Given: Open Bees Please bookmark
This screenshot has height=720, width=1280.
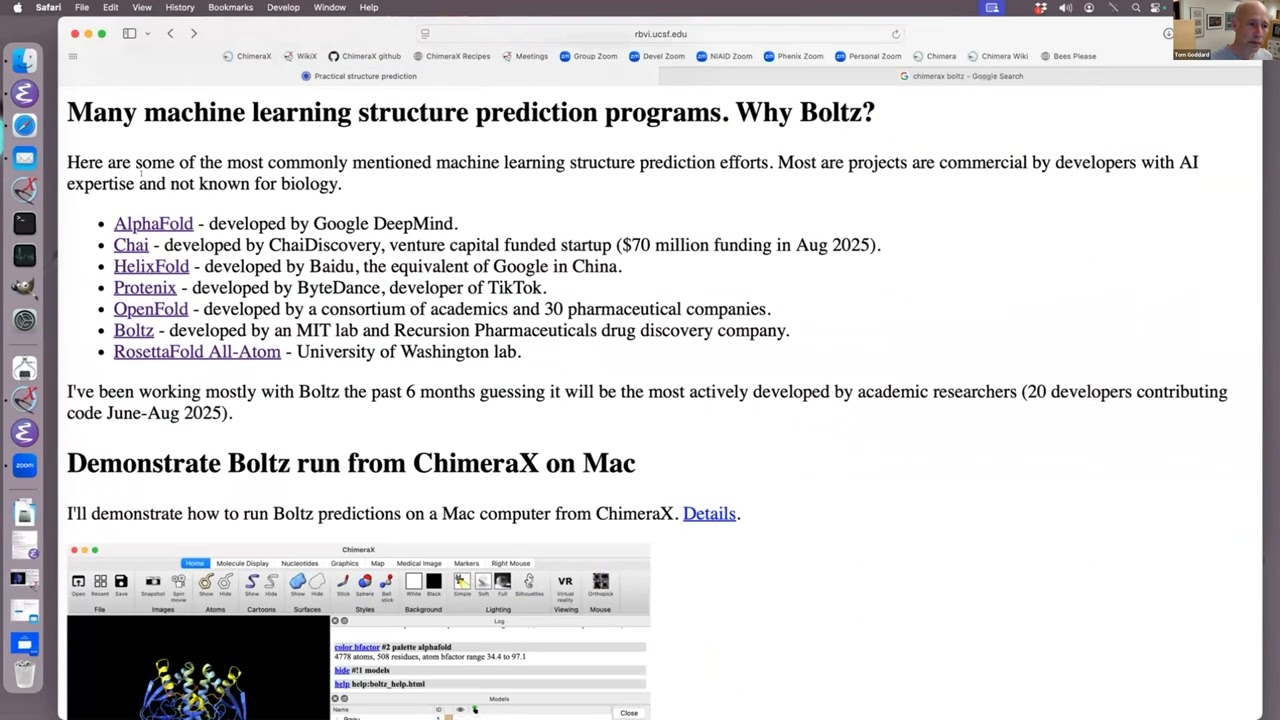Looking at the screenshot, I should [x=1069, y=56].
